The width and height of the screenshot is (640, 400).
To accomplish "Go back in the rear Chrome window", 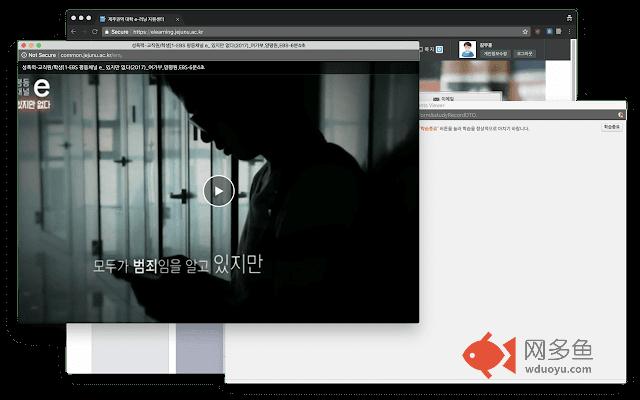I will [73, 31].
